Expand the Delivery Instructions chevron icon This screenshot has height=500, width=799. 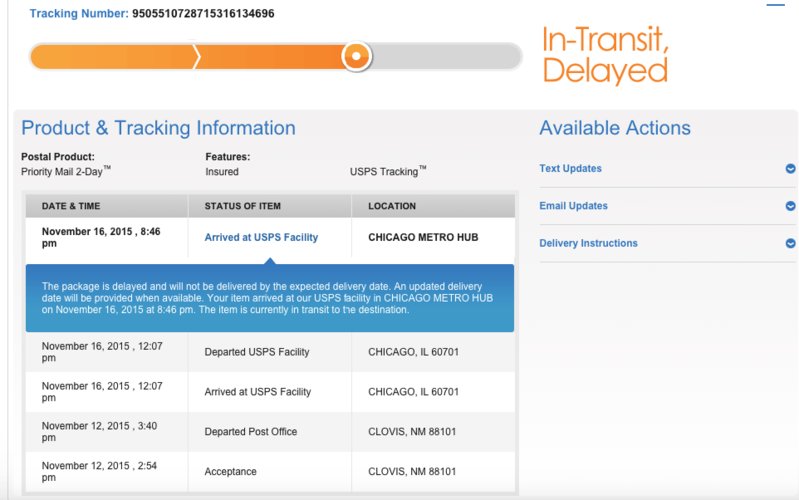click(x=790, y=243)
